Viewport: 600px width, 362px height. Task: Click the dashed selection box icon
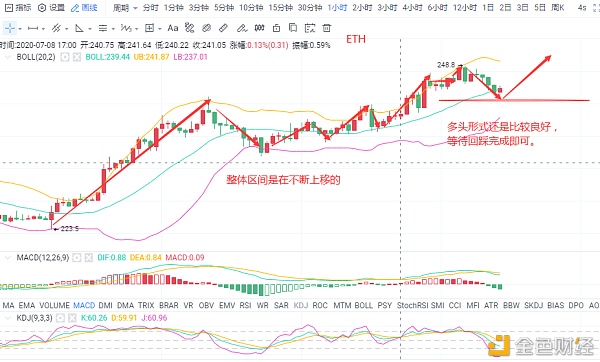(310, 28)
